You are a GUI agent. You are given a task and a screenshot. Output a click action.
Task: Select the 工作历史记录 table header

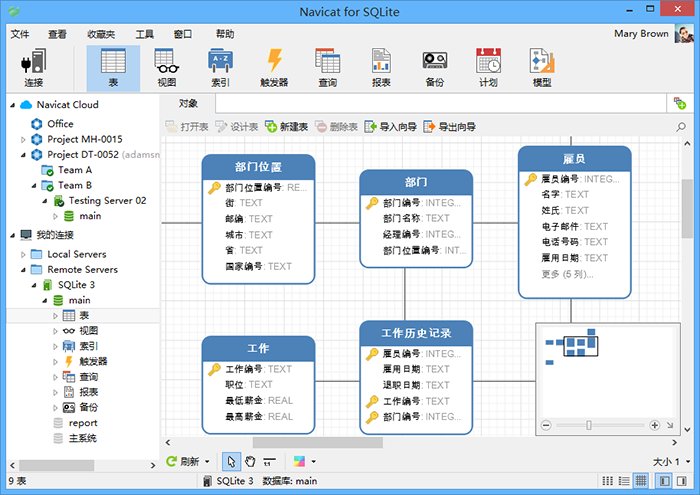[416, 333]
